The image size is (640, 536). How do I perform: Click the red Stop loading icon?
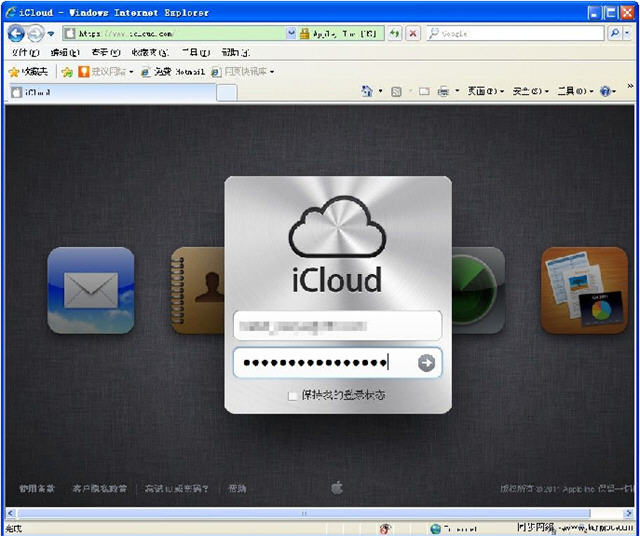click(413, 33)
